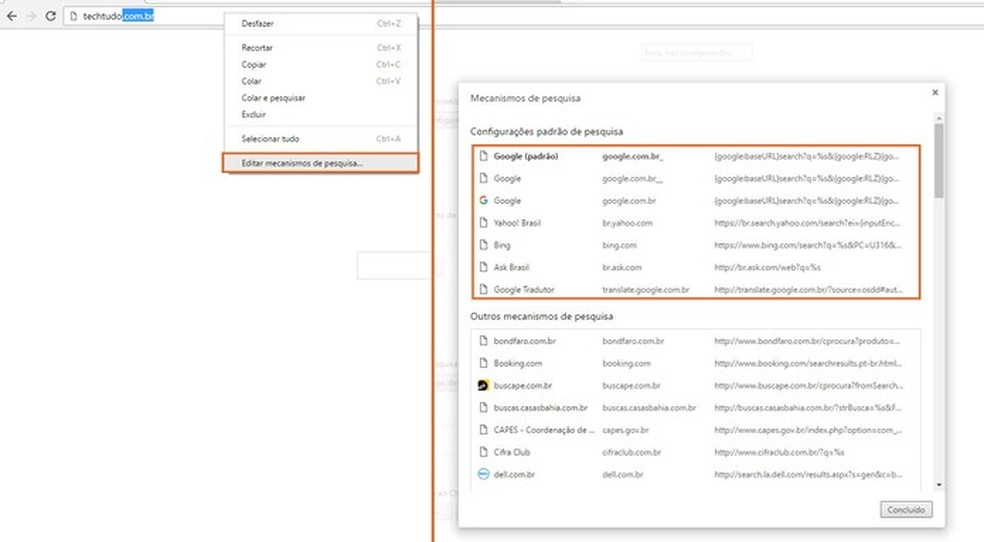Click the browser back arrow

11,16
